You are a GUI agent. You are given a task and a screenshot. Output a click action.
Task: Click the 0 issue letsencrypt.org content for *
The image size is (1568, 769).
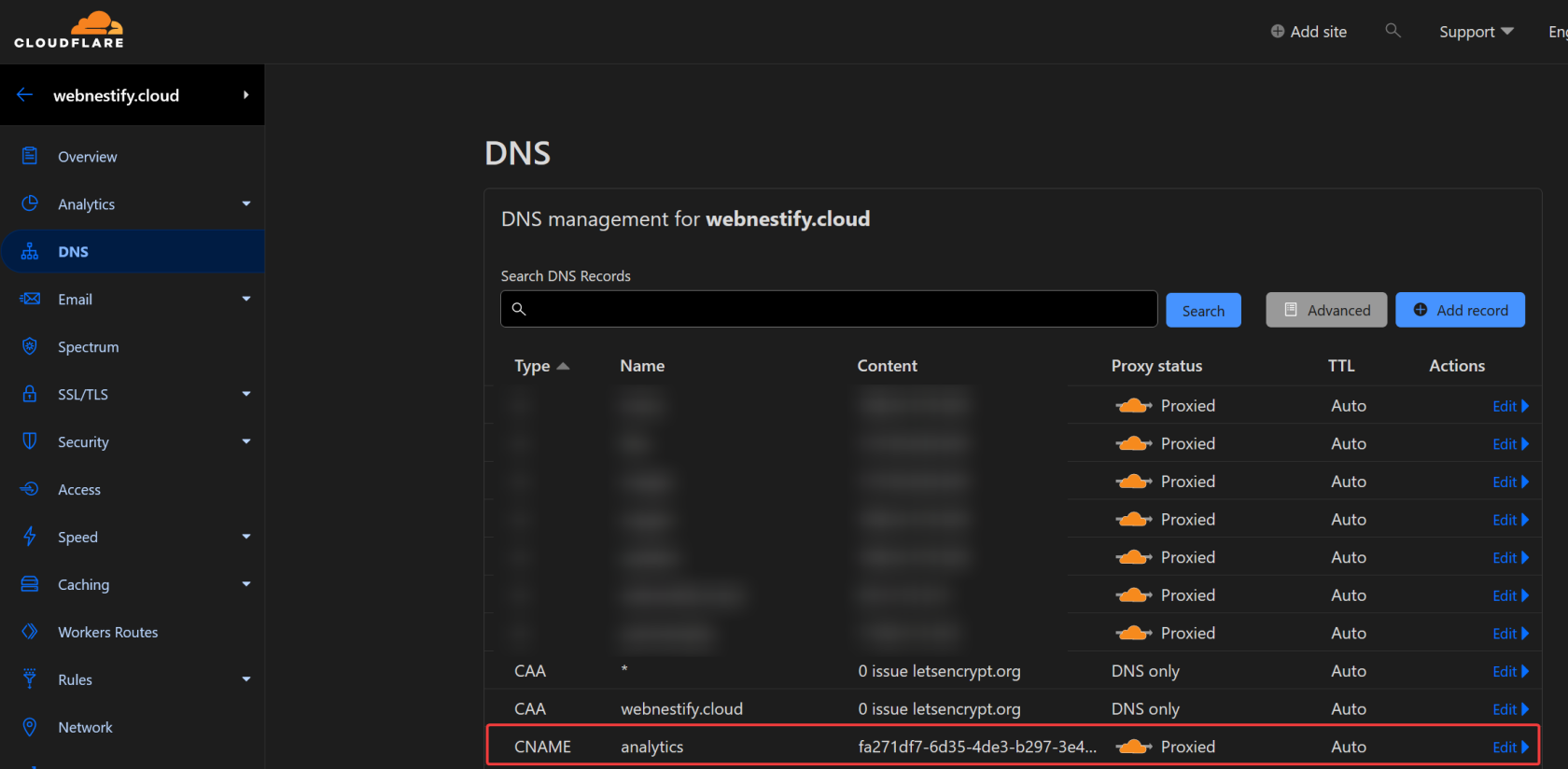939,671
